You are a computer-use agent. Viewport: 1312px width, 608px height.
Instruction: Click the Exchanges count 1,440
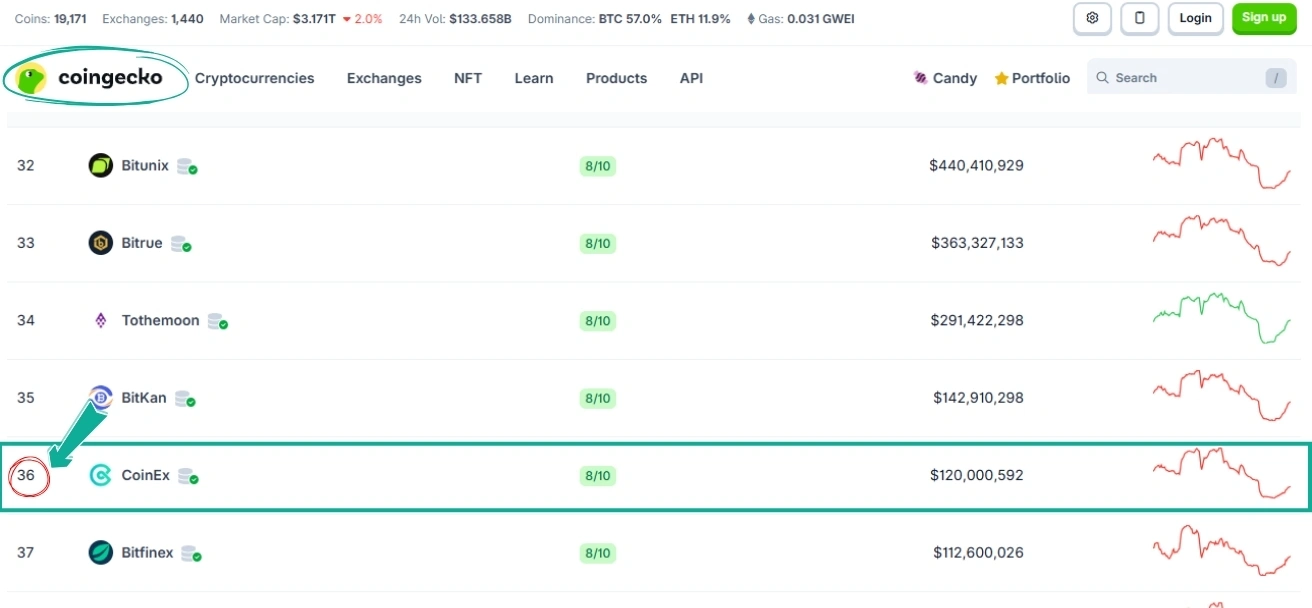pyautogui.click(x=187, y=18)
